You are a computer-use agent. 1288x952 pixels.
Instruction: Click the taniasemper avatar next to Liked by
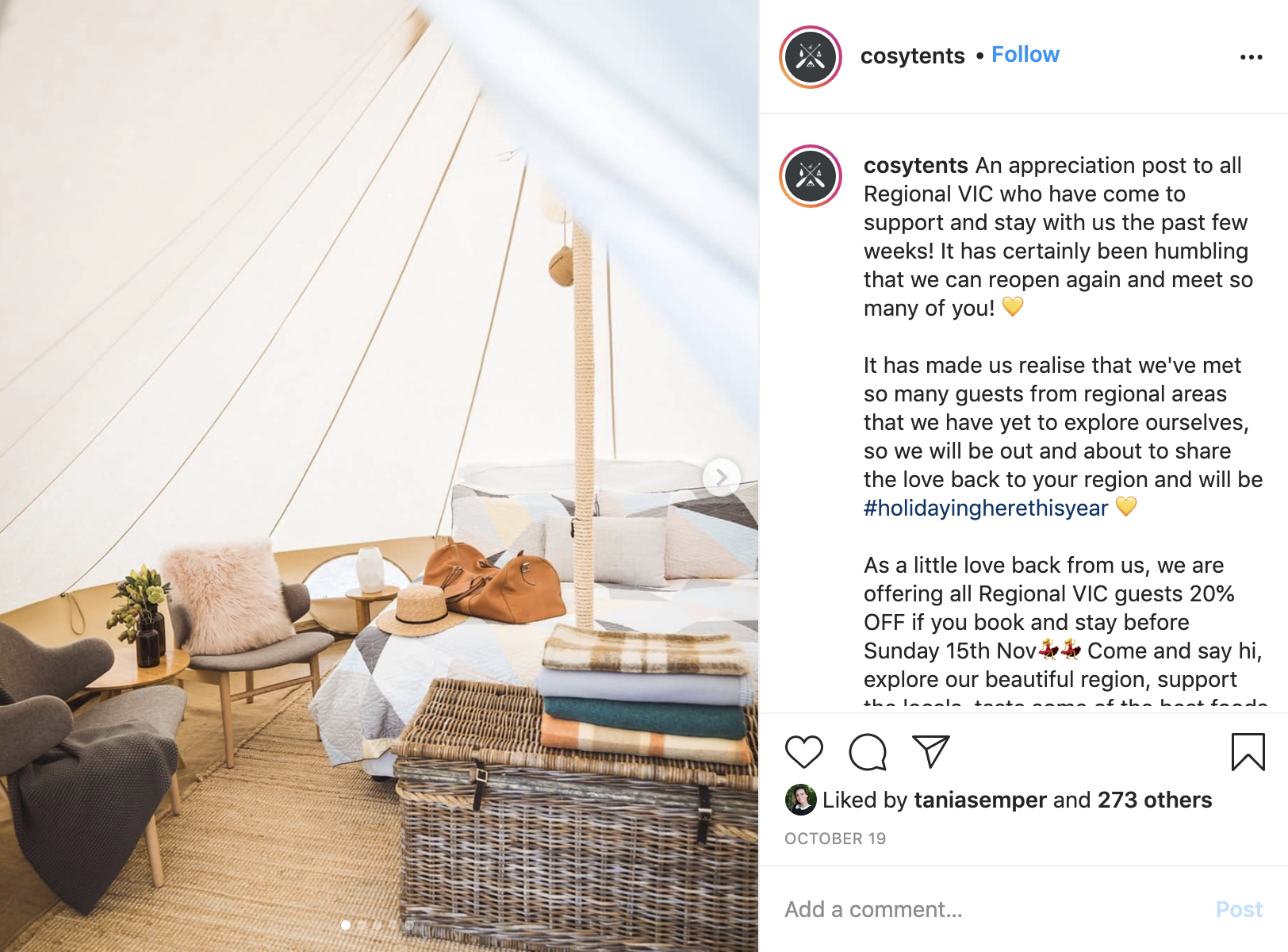800,800
